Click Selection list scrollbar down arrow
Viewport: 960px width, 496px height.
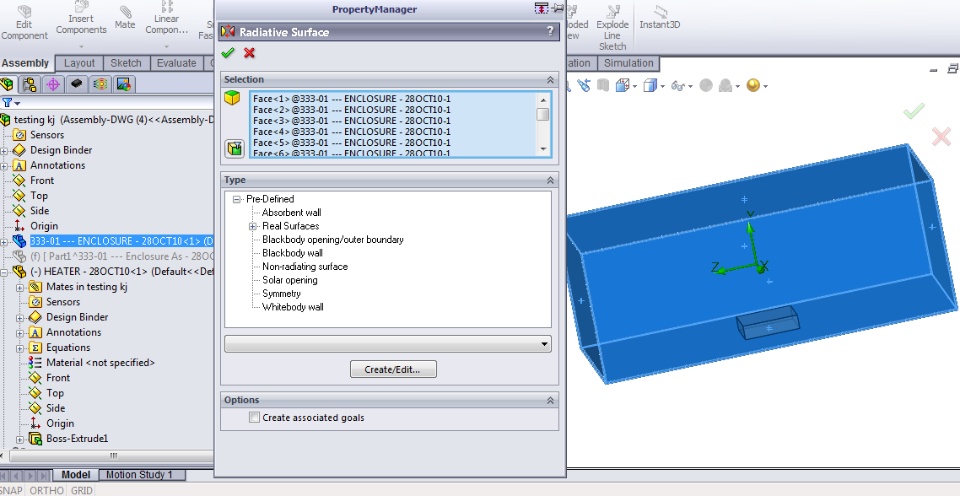click(x=543, y=149)
